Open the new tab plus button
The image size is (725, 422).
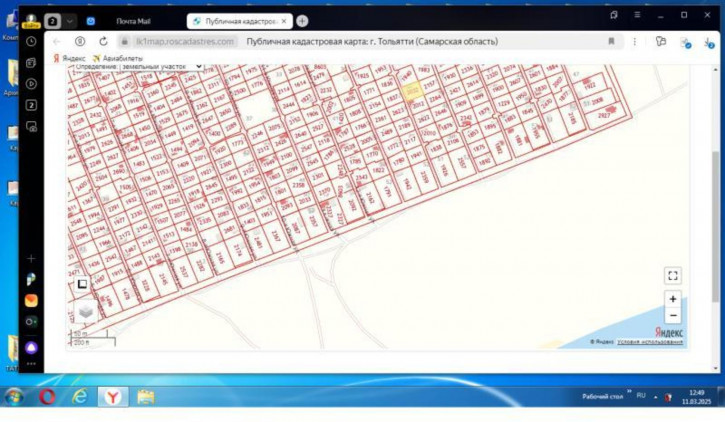(x=302, y=21)
